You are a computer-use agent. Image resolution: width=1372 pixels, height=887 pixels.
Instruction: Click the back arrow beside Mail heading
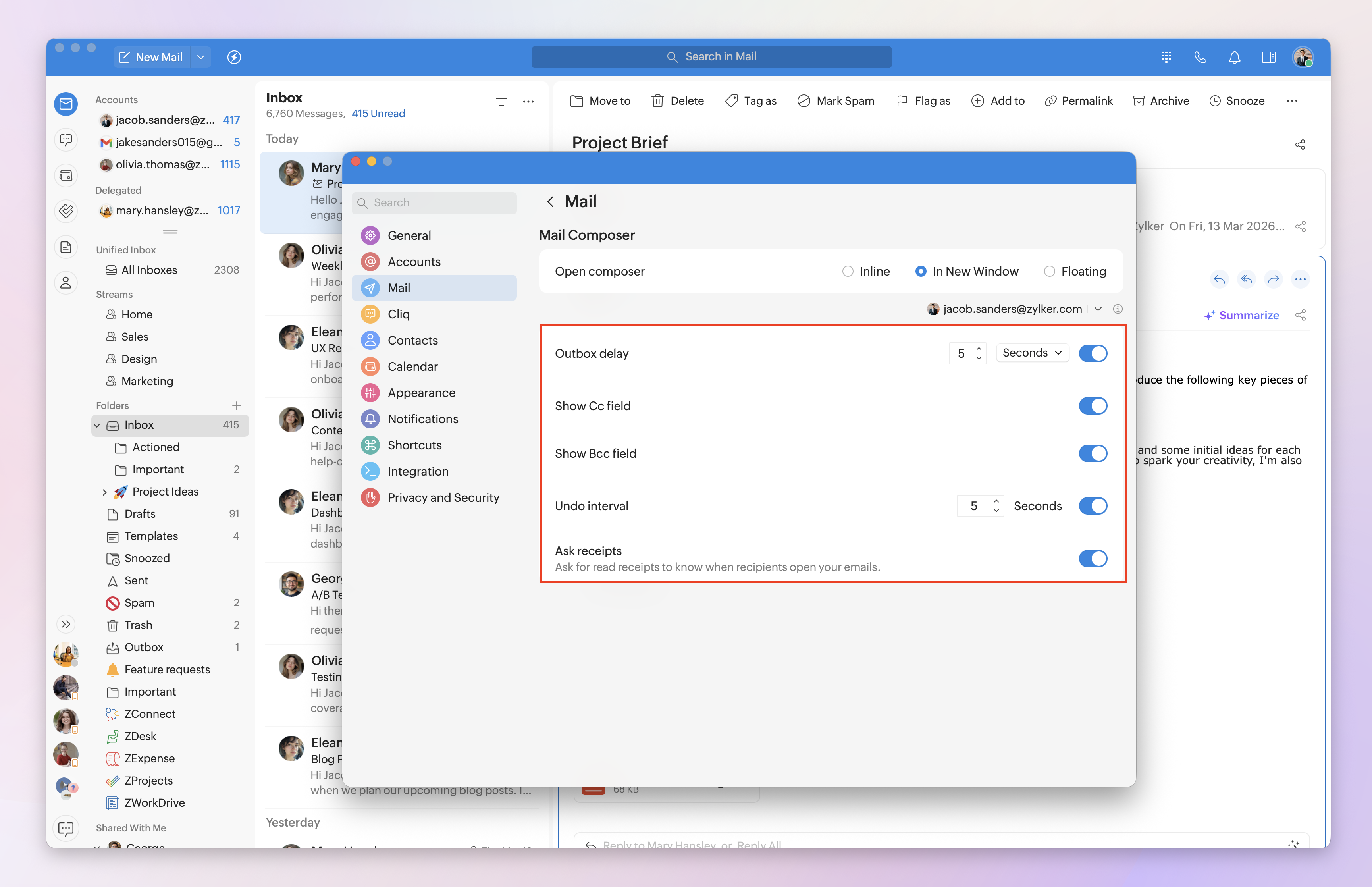(550, 202)
